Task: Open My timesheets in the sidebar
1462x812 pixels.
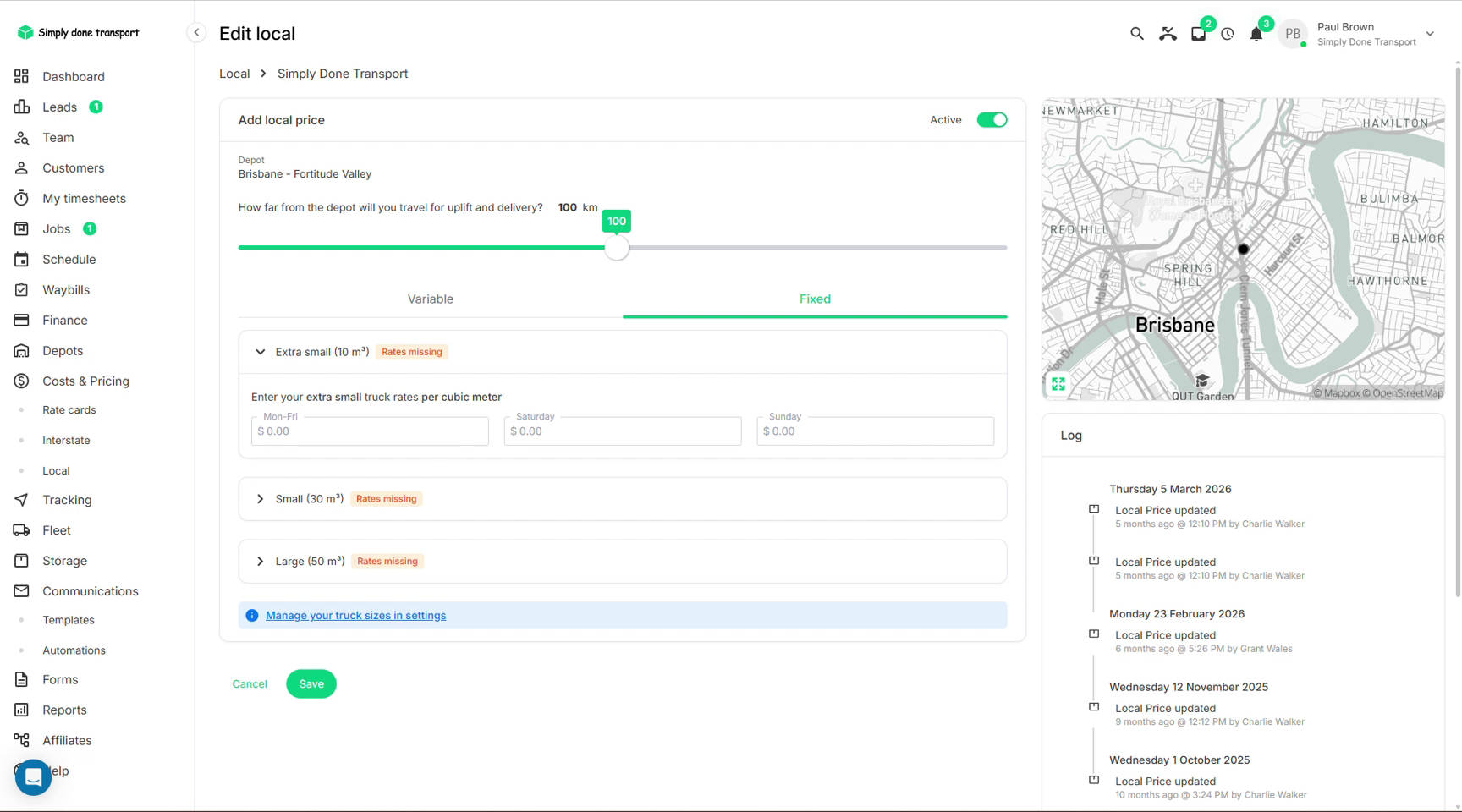Action: [84, 199]
